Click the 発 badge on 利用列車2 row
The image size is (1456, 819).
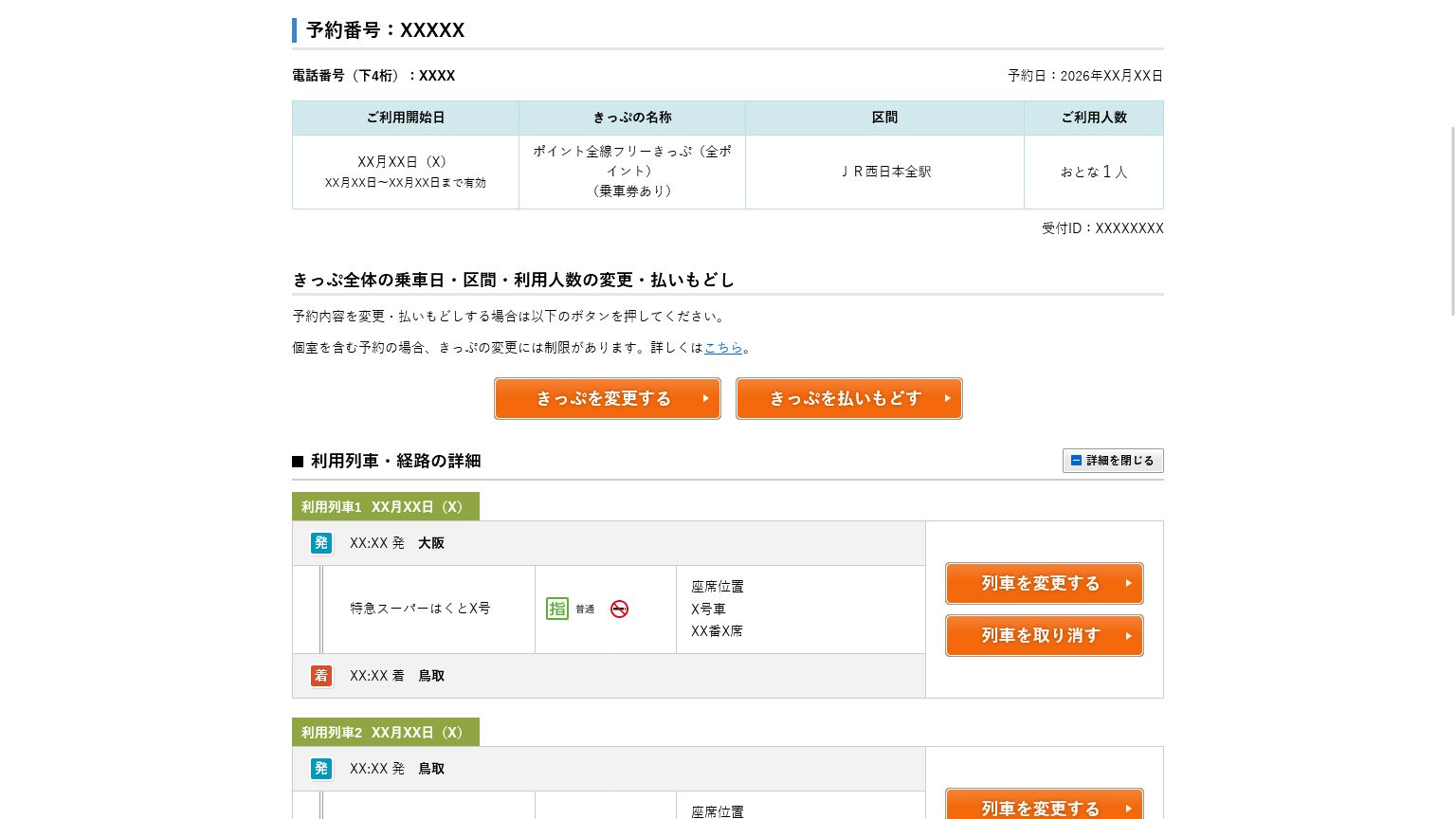coord(321,769)
